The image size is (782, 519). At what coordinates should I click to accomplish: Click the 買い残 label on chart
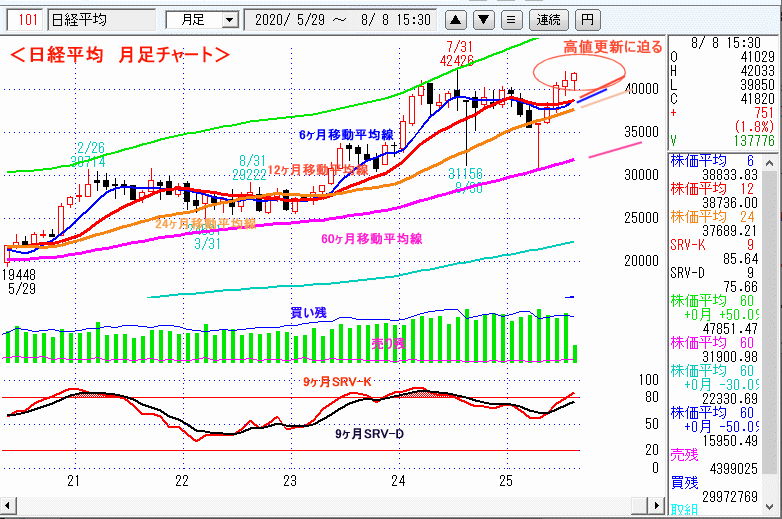click(308, 313)
